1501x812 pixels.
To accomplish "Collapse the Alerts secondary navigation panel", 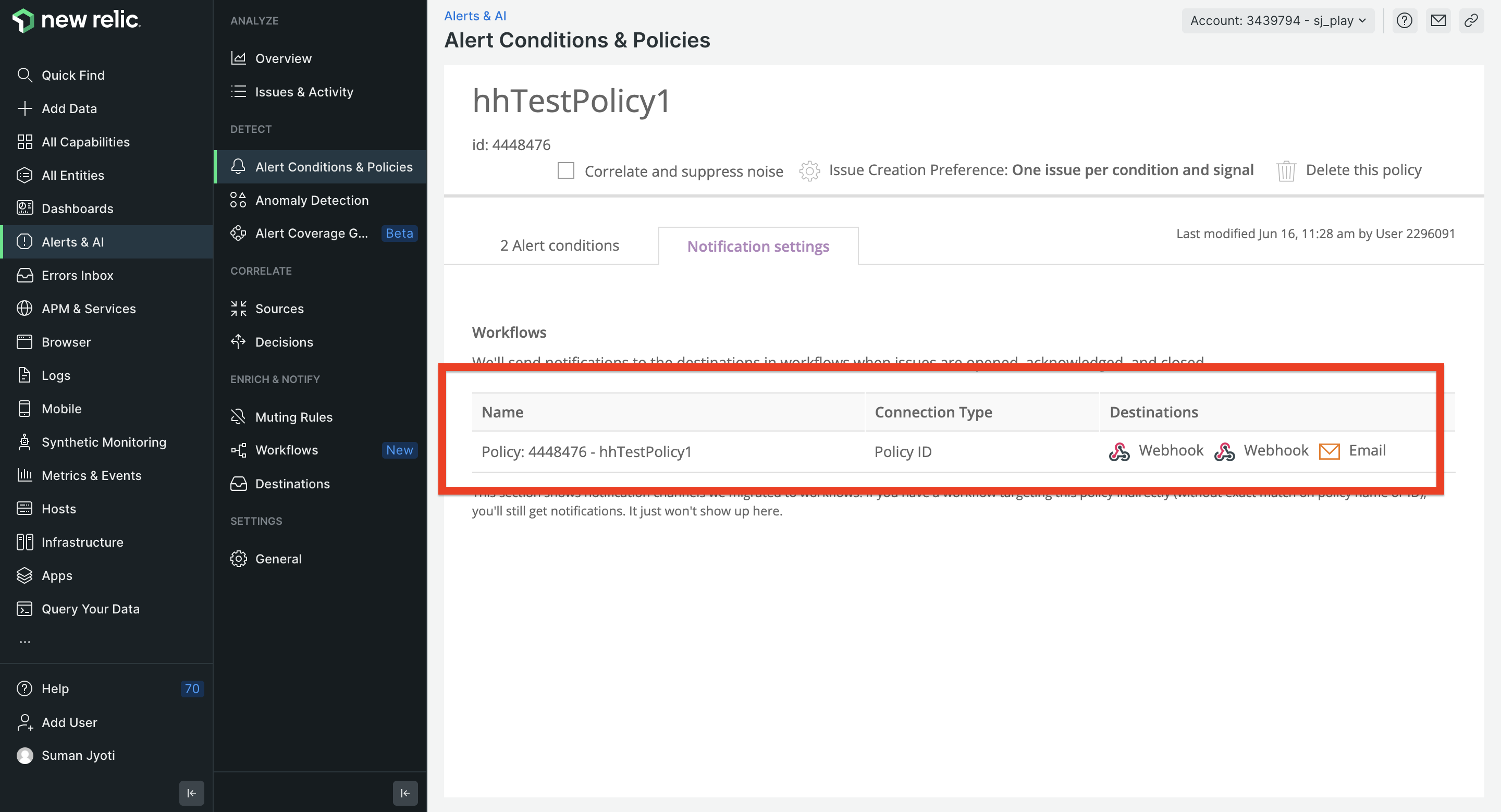I will click(x=405, y=793).
